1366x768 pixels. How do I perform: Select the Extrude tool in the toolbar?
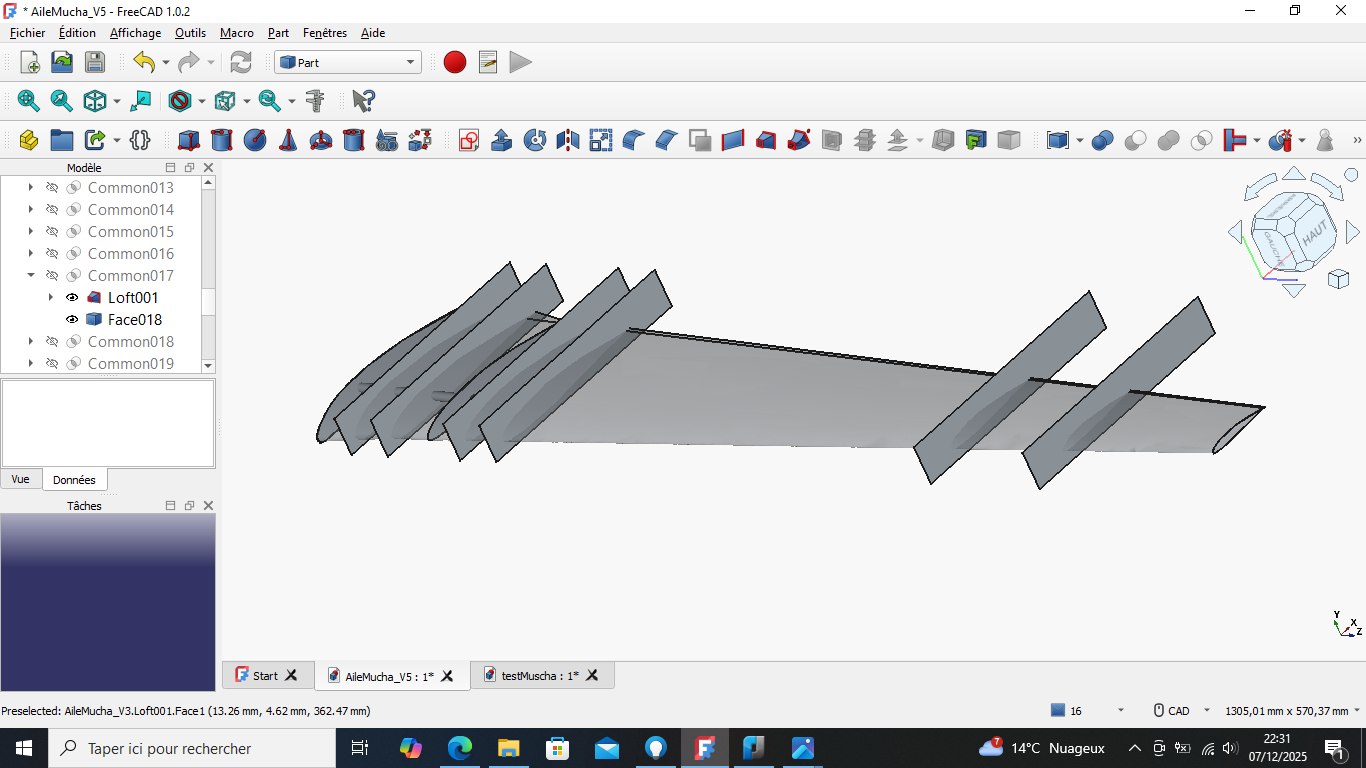[x=502, y=141]
